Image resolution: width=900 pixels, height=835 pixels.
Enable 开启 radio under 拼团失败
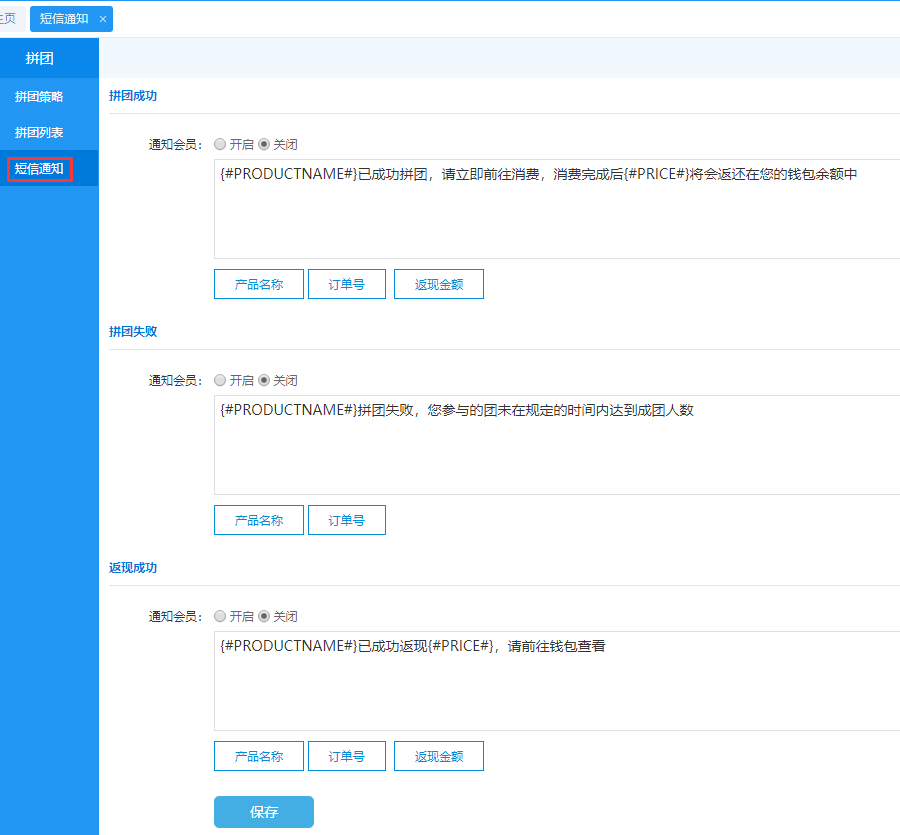(220, 380)
